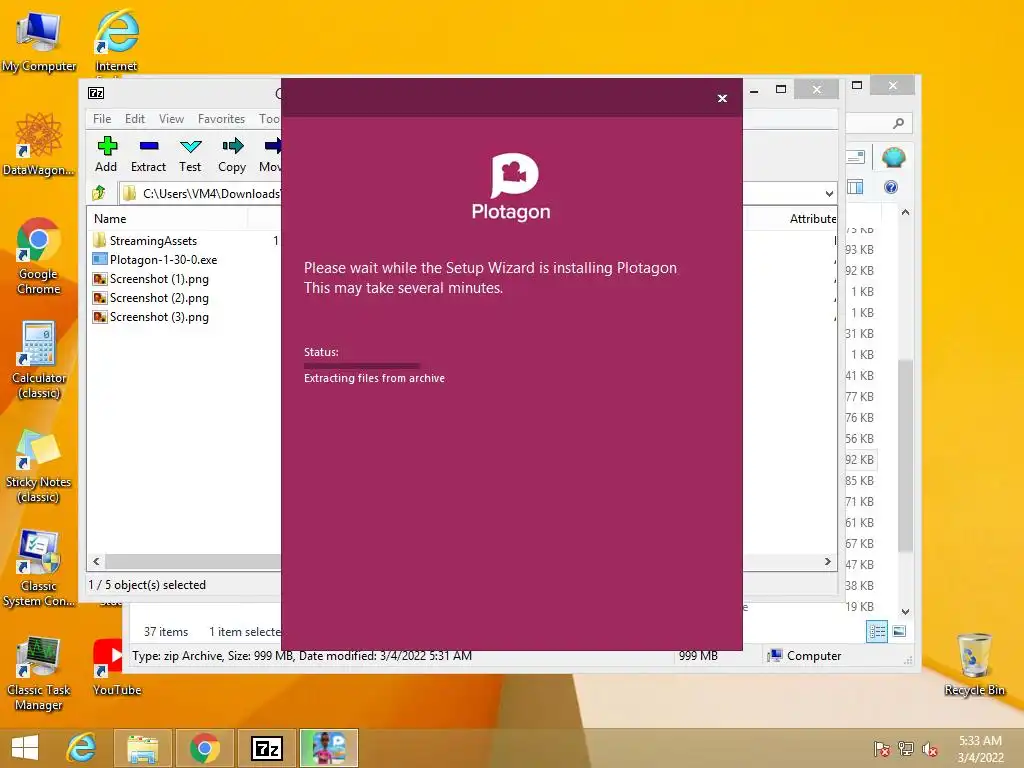Click the installer progress bar
The height and width of the screenshot is (768, 1024).
coord(361,366)
